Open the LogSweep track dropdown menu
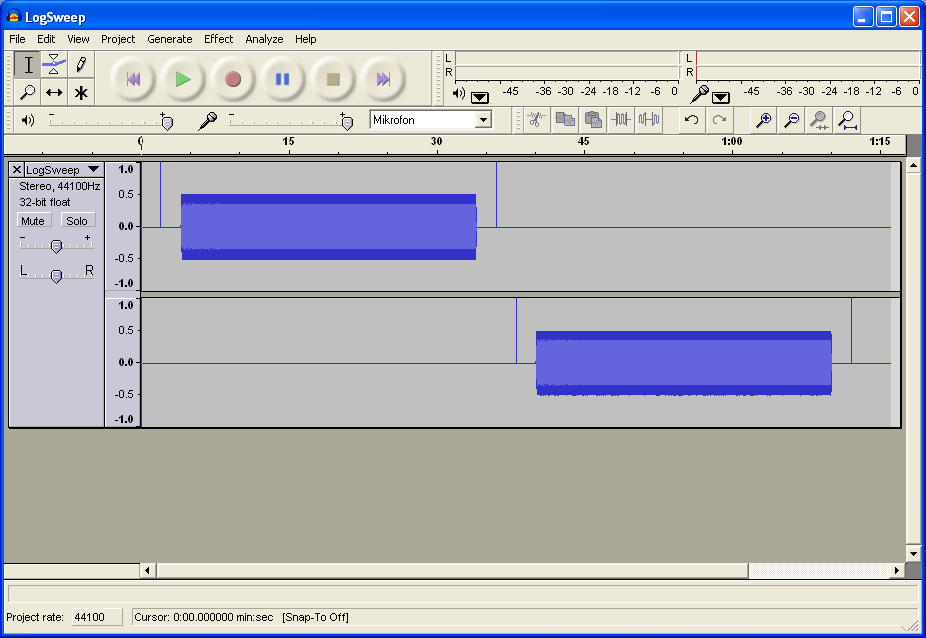Screen dimensions: 926x638 click(x=93, y=170)
